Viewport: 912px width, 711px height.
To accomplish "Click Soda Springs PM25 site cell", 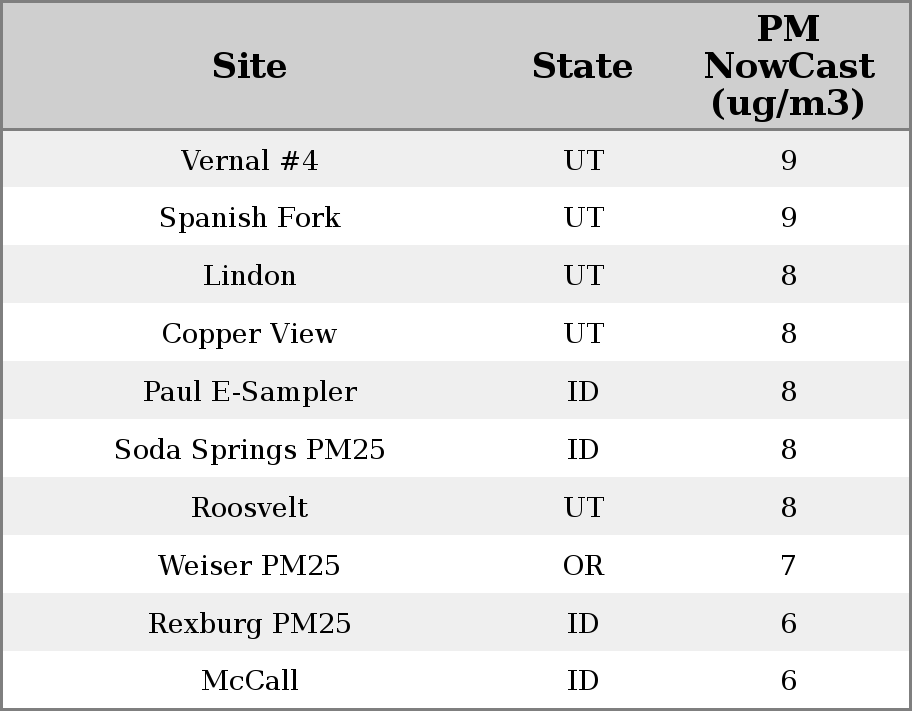I will click(249, 450).
